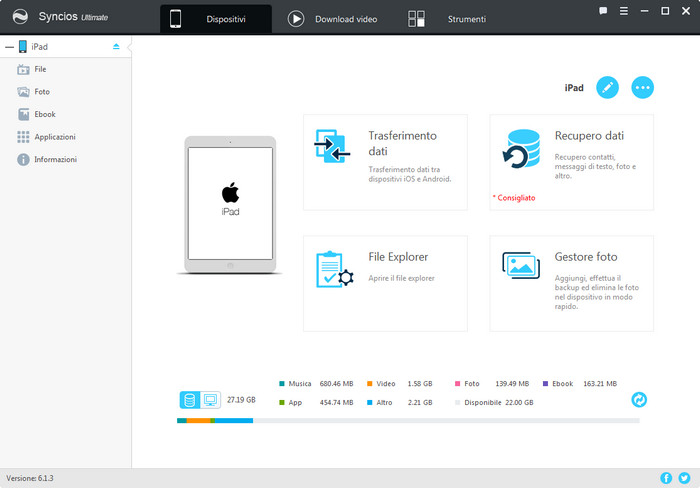Image resolution: width=700 pixels, height=488 pixels.
Task: Click the database recovery icon
Action: coord(521,149)
